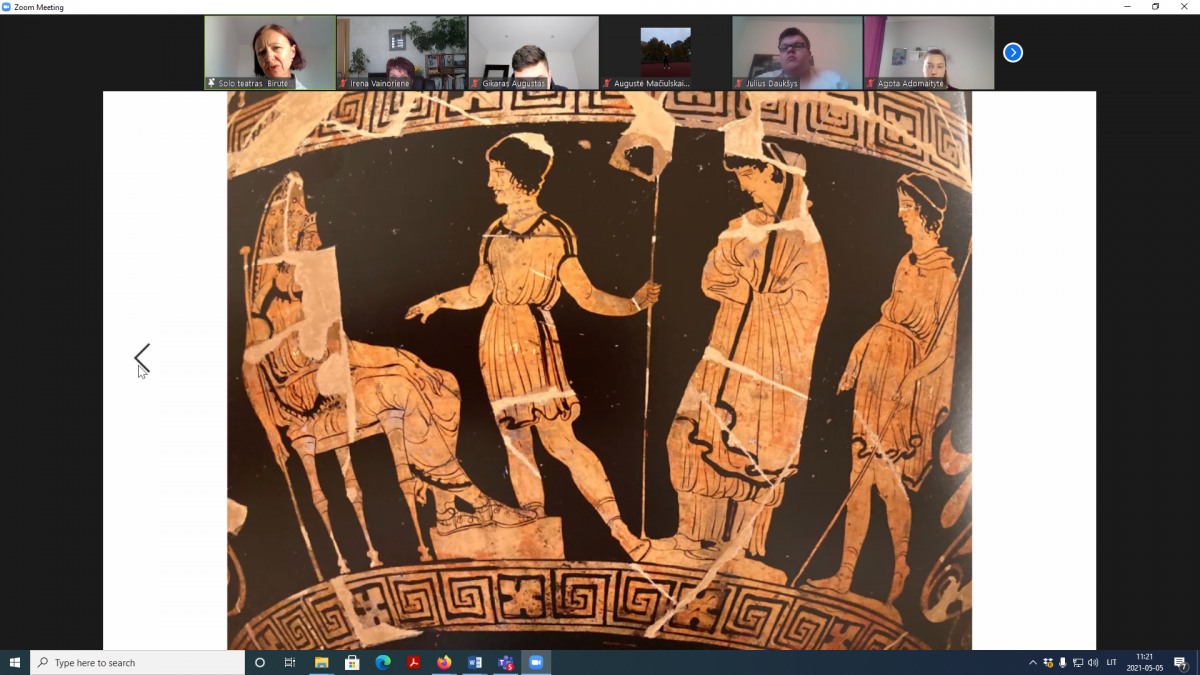This screenshot has width=1200, height=675.
Task: Click the Zoom taskbar icon
Action: pyautogui.click(x=536, y=662)
